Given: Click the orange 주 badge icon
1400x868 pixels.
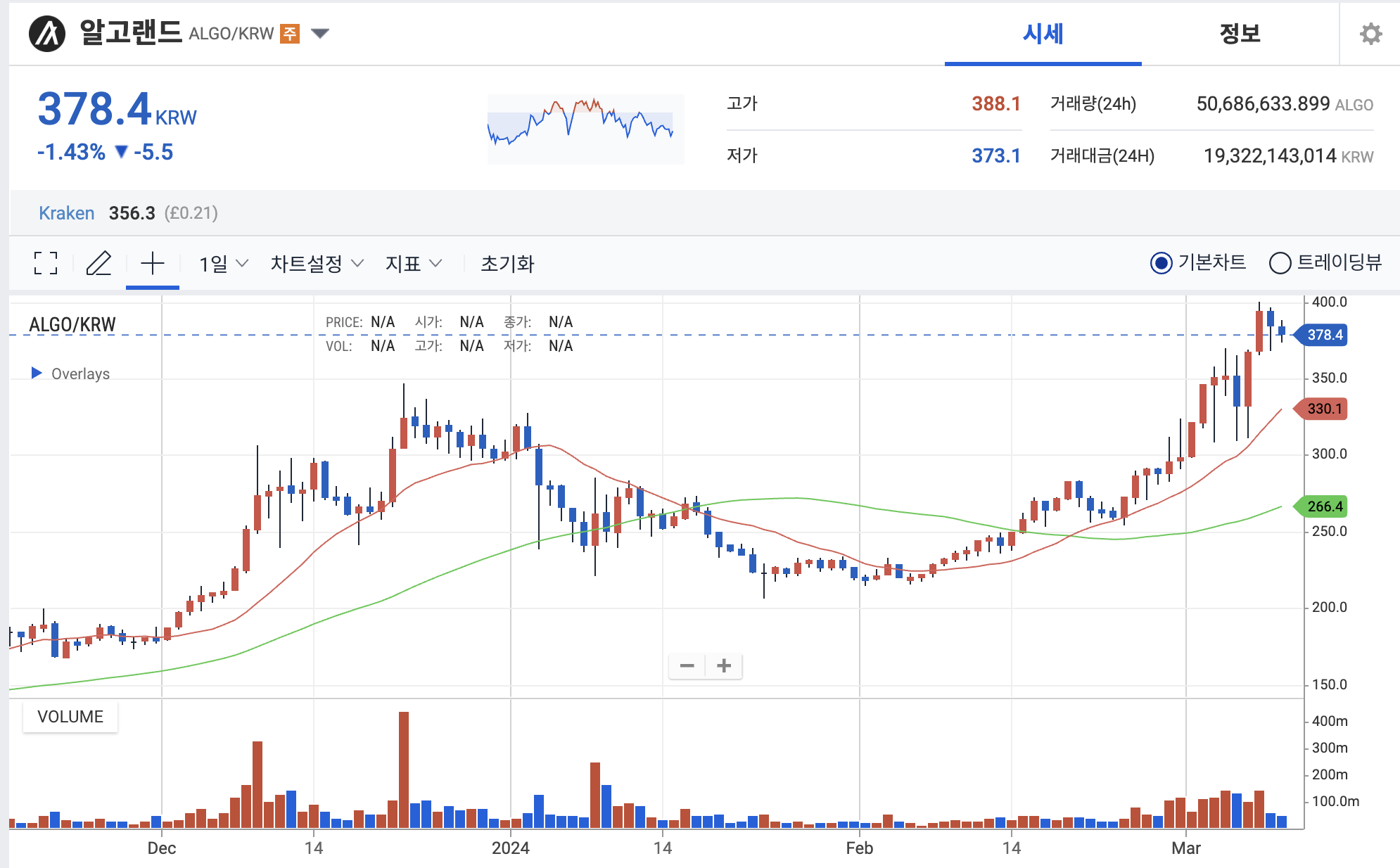Looking at the screenshot, I should [290, 34].
